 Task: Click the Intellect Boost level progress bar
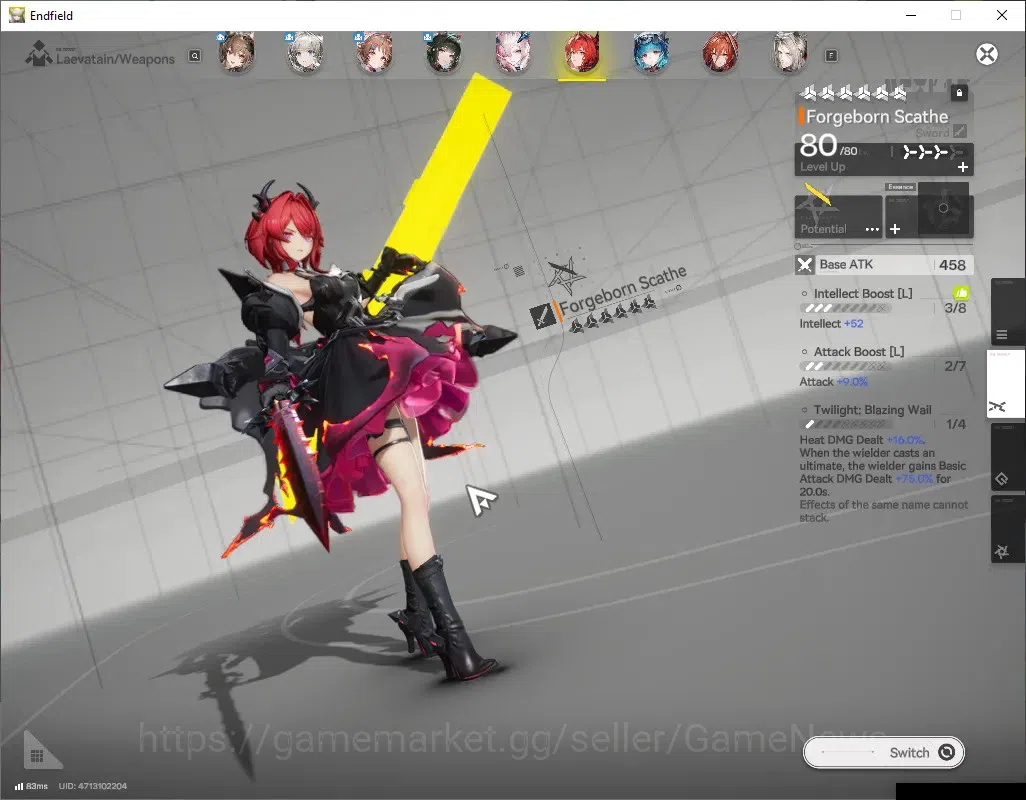(845, 308)
